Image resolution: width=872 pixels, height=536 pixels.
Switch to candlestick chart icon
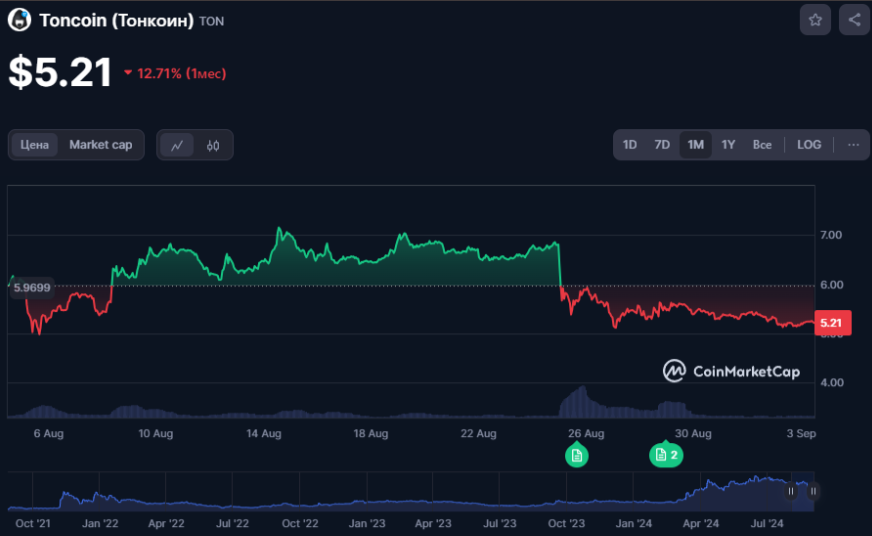tap(213, 145)
